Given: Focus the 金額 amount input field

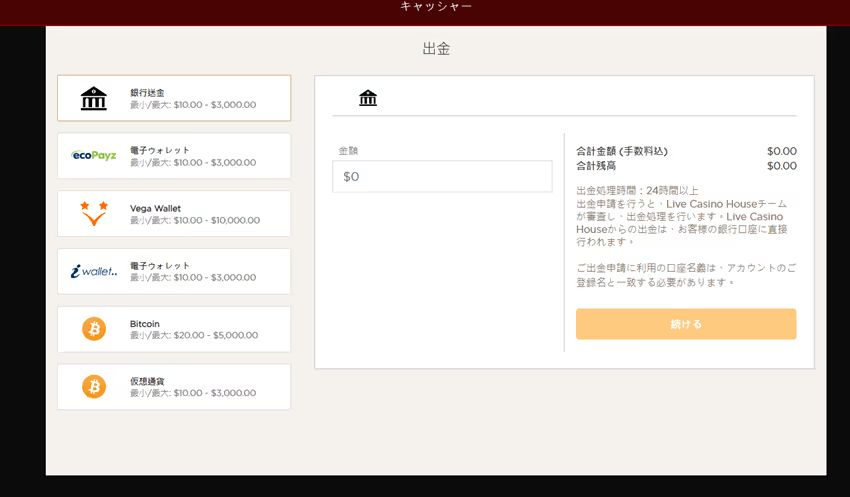Looking at the screenshot, I should (442, 176).
